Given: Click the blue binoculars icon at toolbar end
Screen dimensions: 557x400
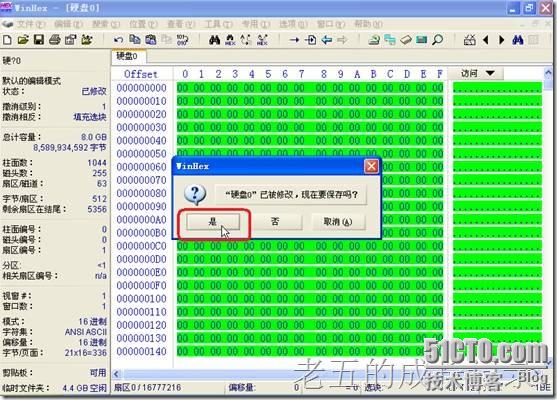Looking at the screenshot, I should [518, 39].
